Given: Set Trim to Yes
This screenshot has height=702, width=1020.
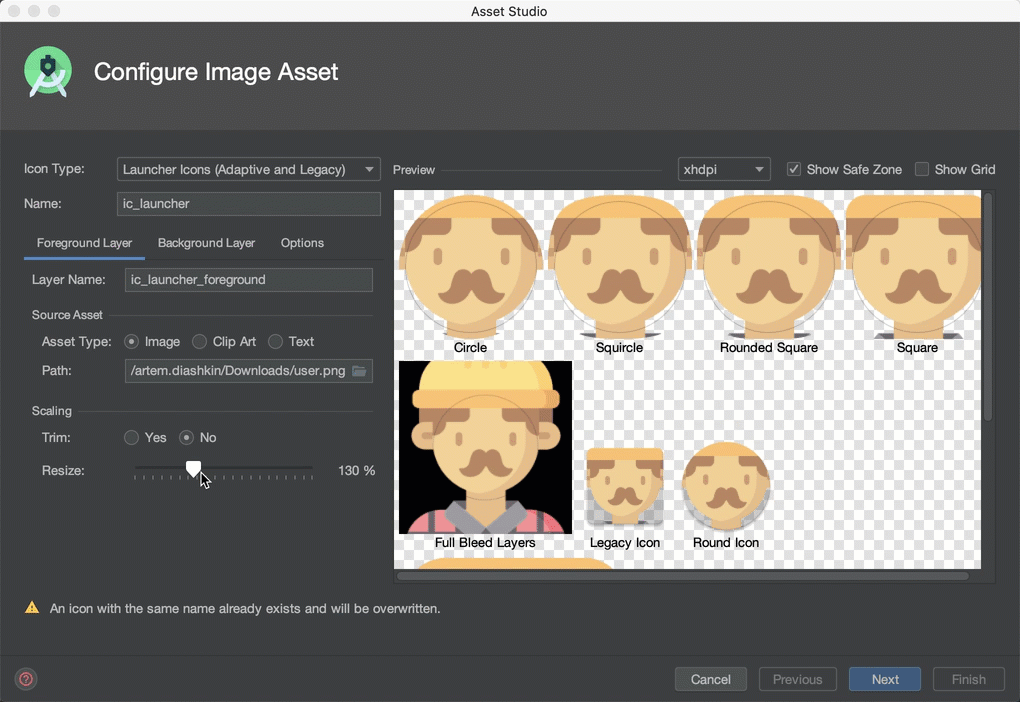Looking at the screenshot, I should (131, 437).
